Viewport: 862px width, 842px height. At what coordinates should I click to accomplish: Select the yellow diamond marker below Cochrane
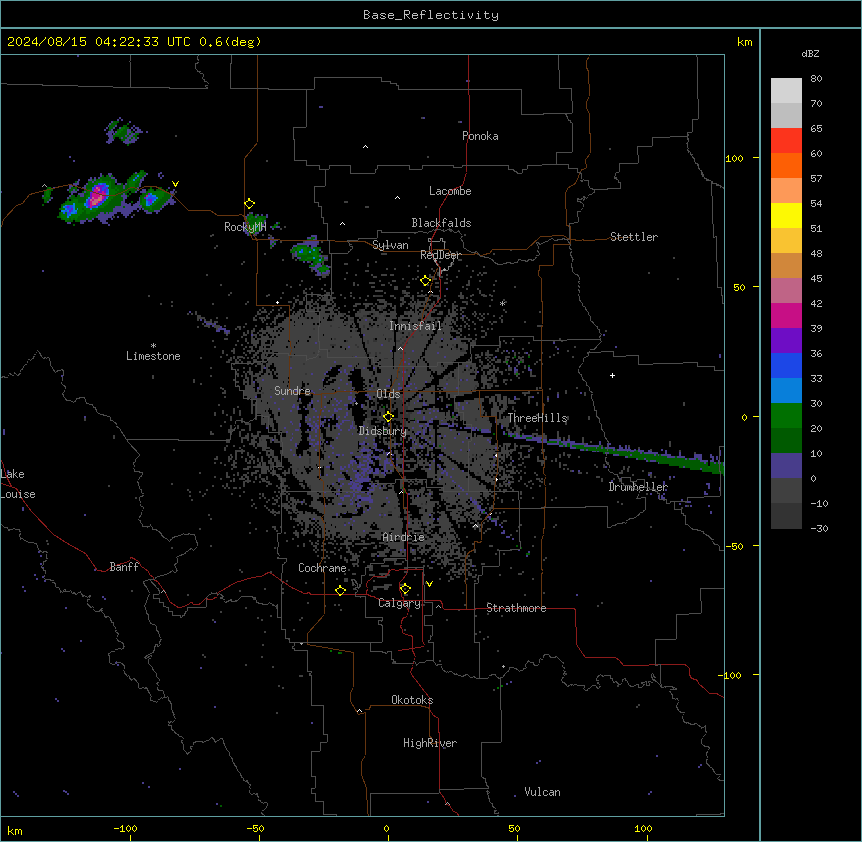click(x=340, y=590)
